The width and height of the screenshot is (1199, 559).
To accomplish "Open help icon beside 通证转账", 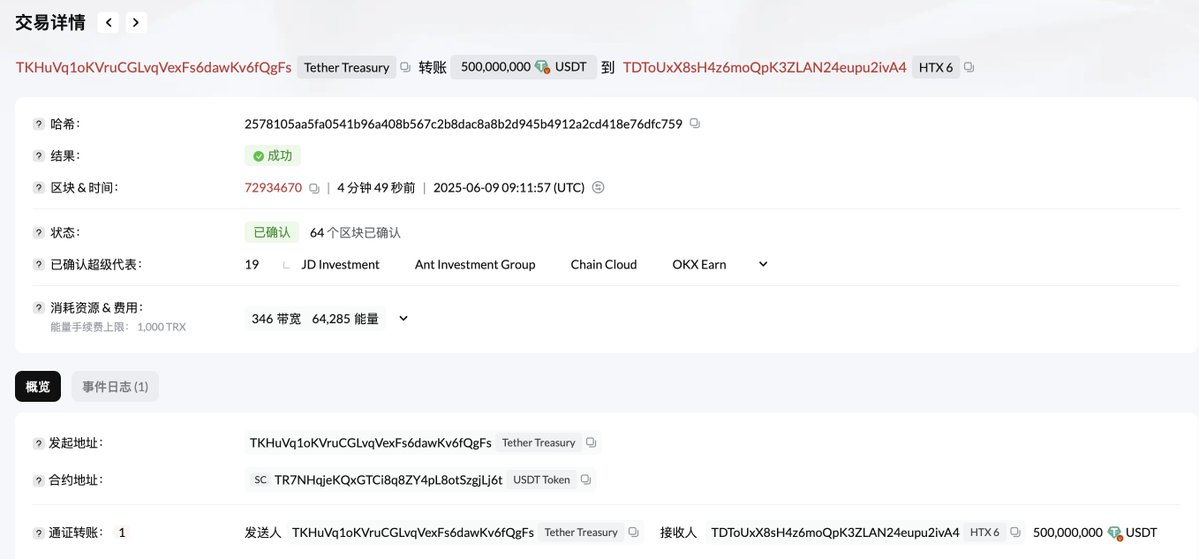I will coord(38,533).
